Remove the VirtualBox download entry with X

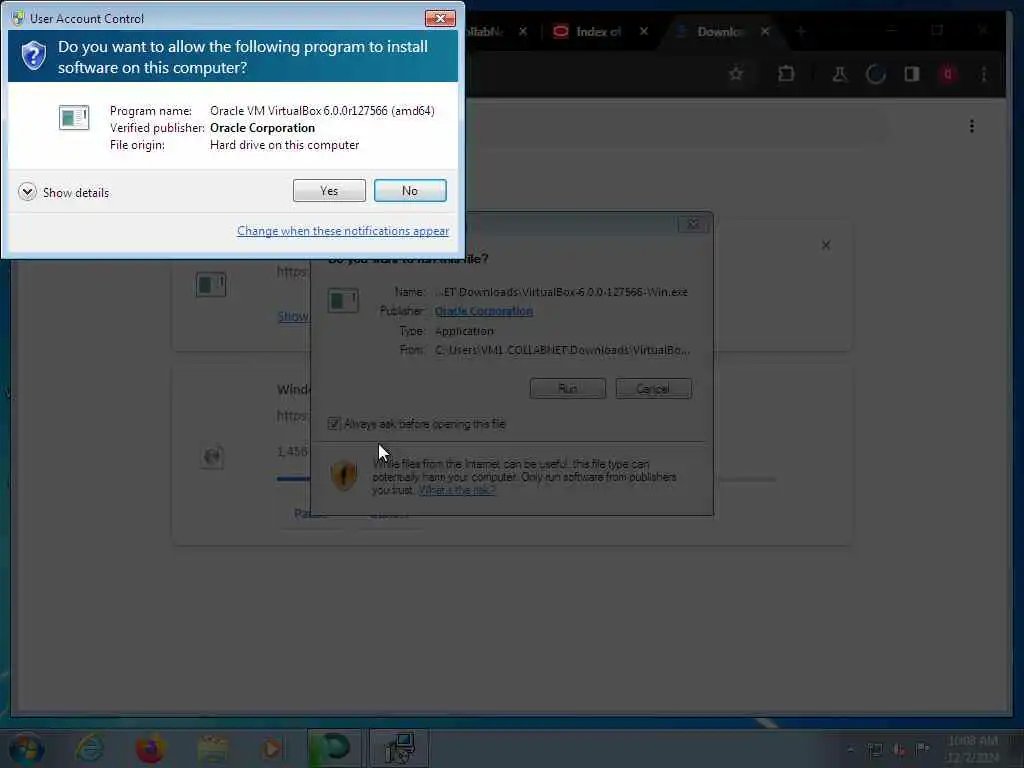825,245
